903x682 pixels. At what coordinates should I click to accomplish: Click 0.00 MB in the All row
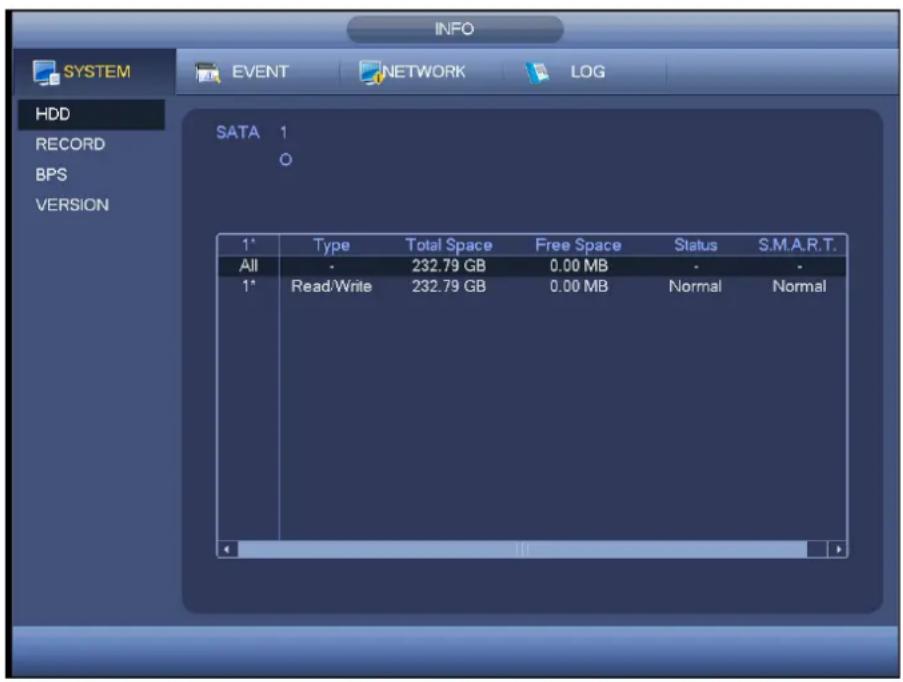pos(579,266)
